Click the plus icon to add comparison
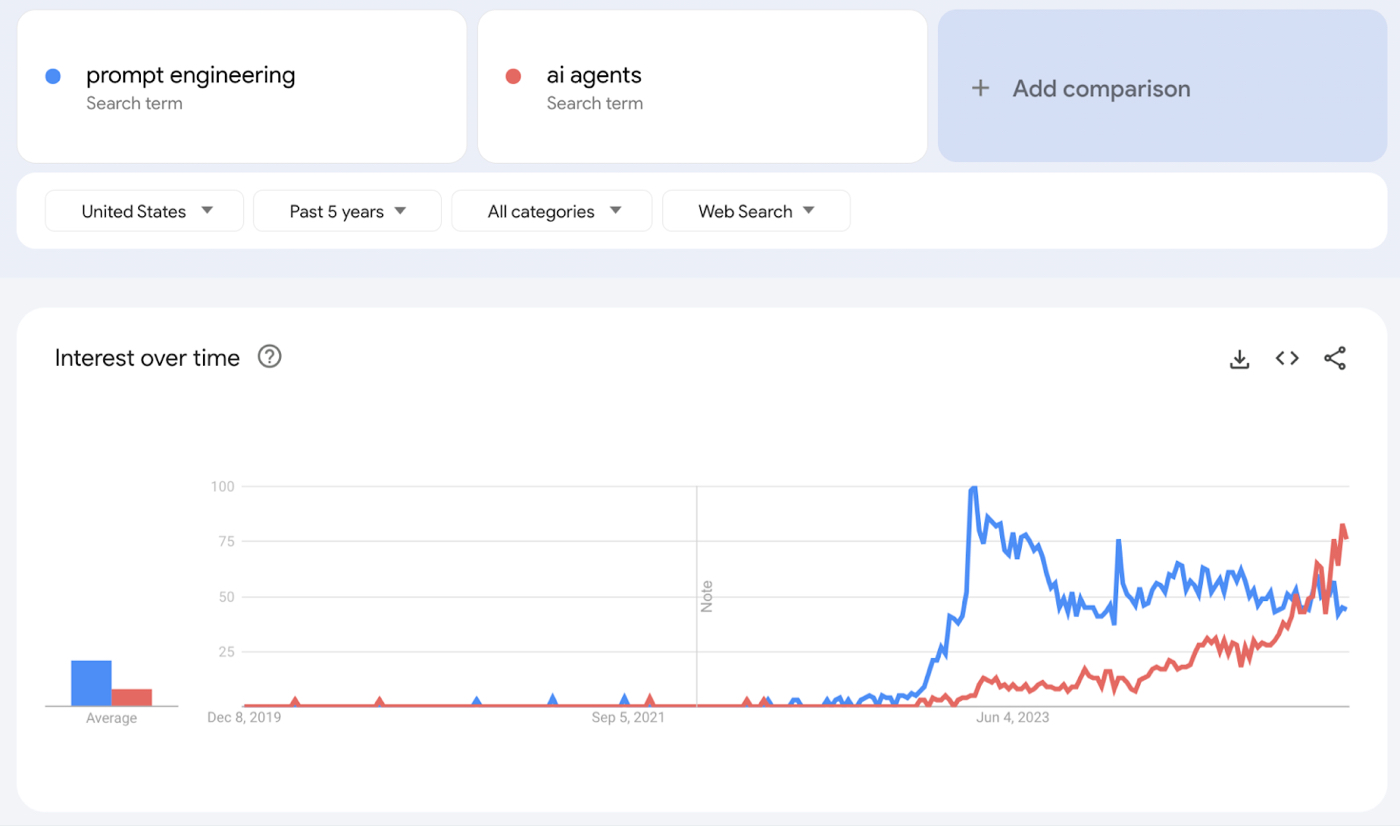Screen dimensions: 1400x826 (980, 88)
